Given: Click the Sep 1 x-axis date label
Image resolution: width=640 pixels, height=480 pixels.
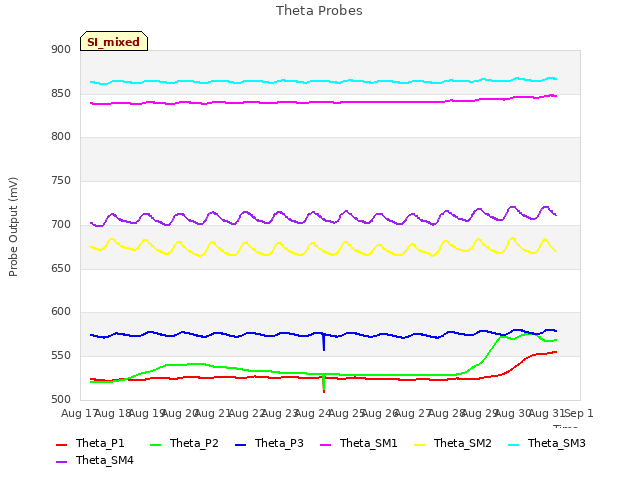Looking at the screenshot, I should point(578,413).
